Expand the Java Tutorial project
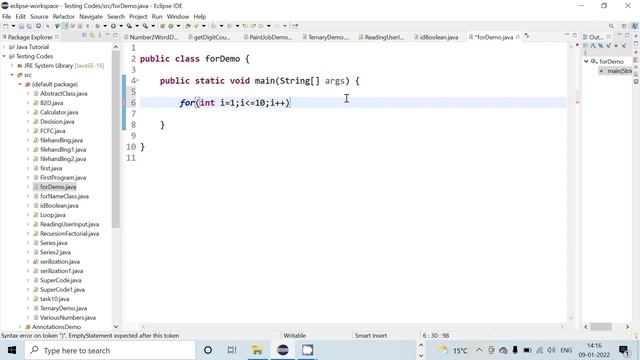Viewport: 640px width, 360px height. [x=4, y=47]
